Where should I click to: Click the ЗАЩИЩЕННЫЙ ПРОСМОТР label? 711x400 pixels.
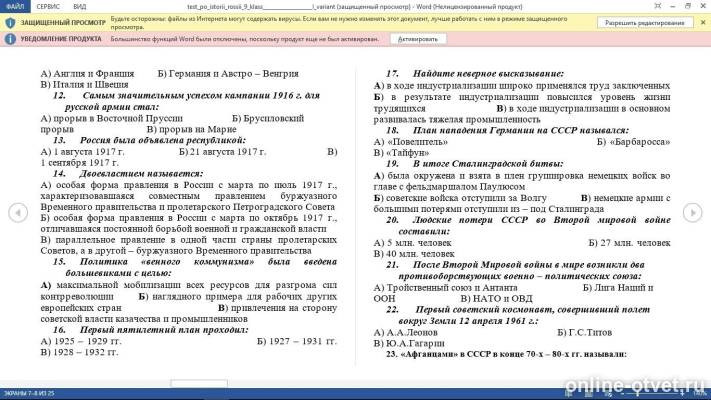point(63,22)
